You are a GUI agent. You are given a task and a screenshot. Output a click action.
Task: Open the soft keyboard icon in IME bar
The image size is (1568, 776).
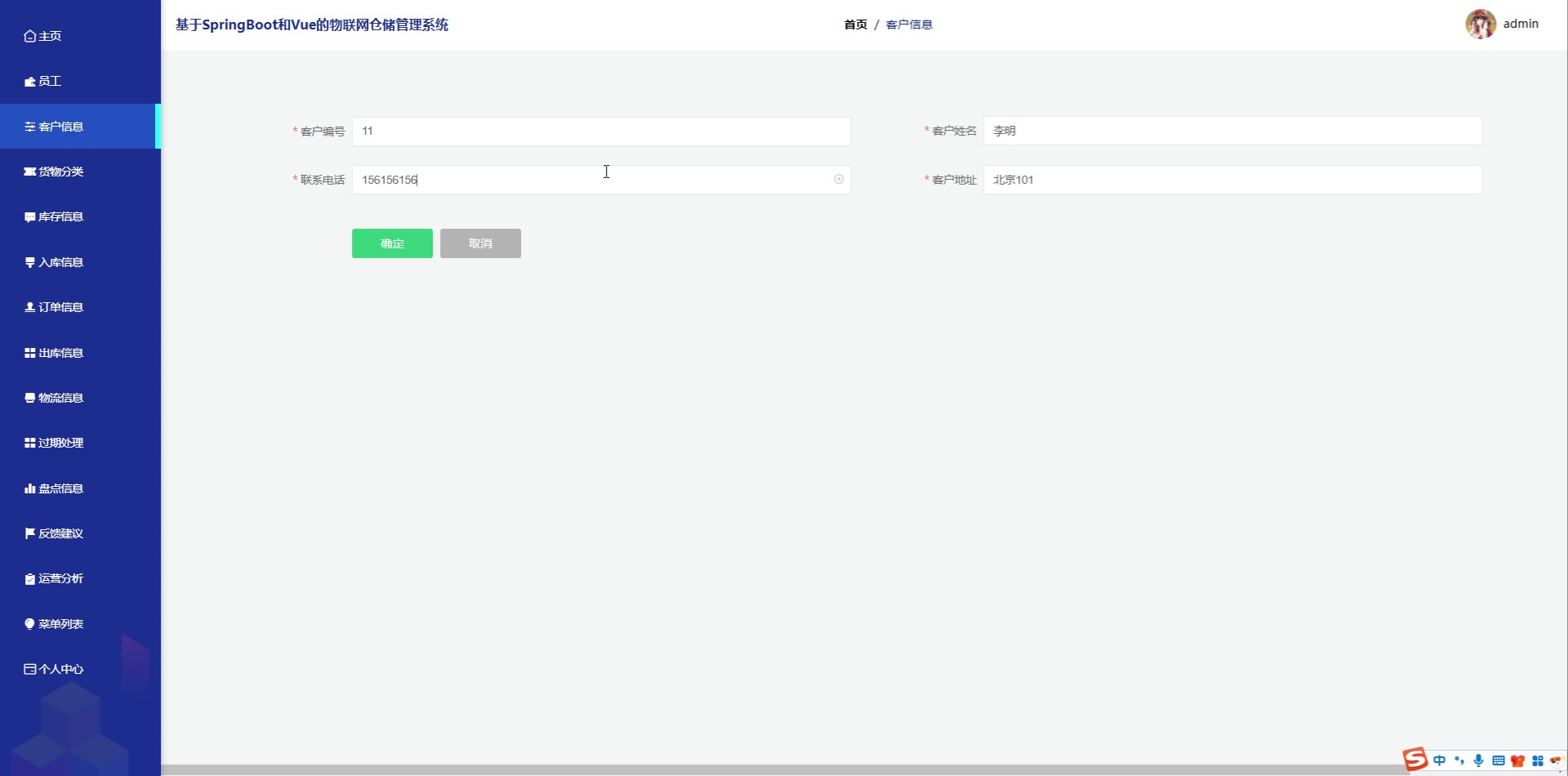point(1499,760)
